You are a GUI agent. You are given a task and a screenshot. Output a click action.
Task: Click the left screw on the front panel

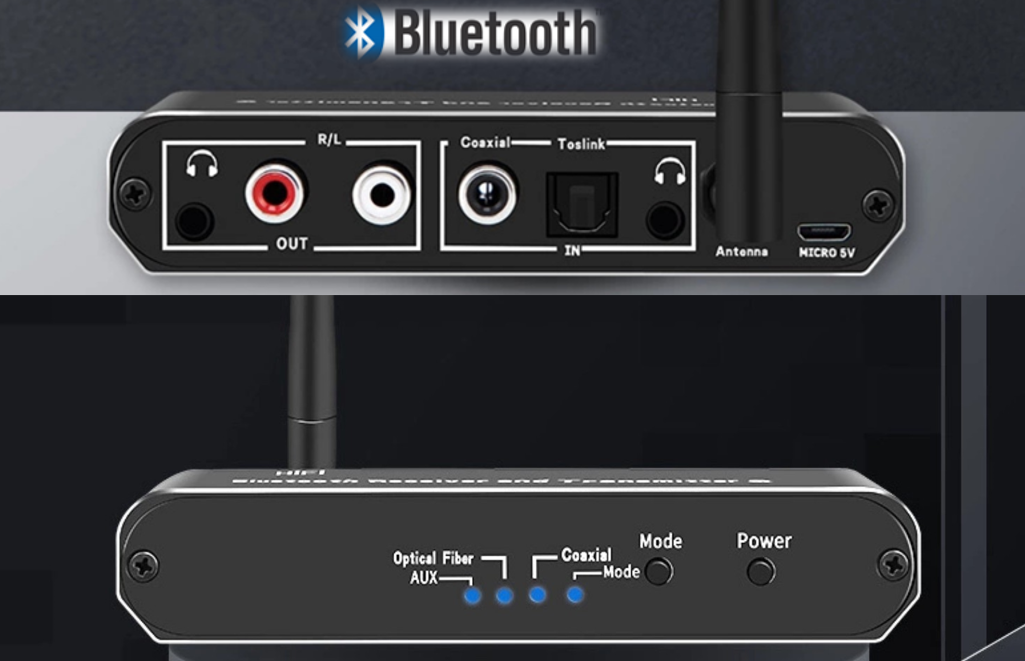[144, 566]
